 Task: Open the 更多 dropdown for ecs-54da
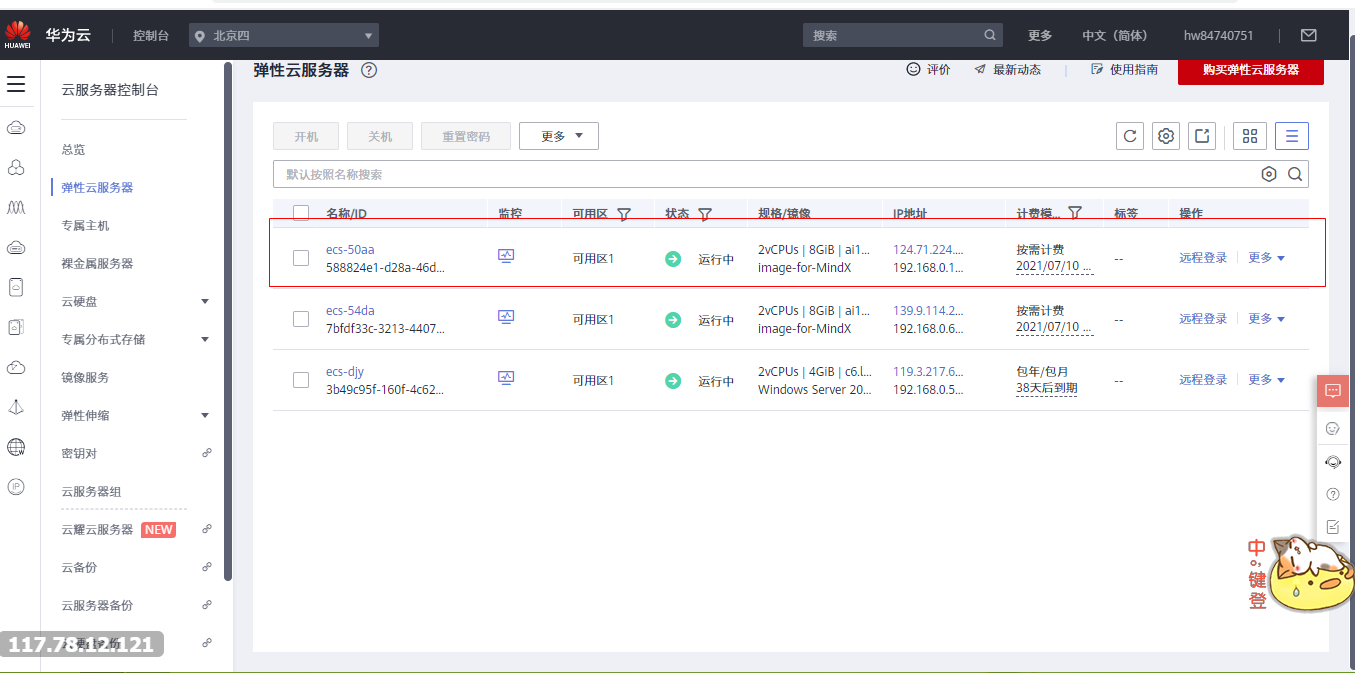1266,318
